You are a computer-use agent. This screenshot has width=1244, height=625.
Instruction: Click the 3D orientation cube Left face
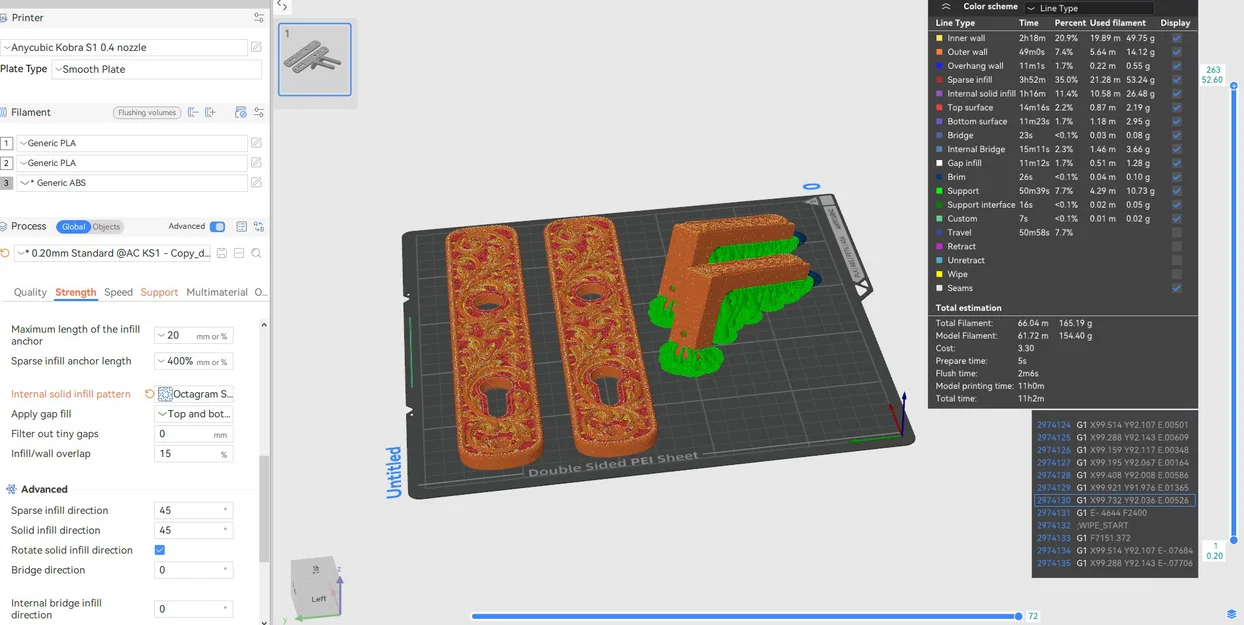coord(319,598)
